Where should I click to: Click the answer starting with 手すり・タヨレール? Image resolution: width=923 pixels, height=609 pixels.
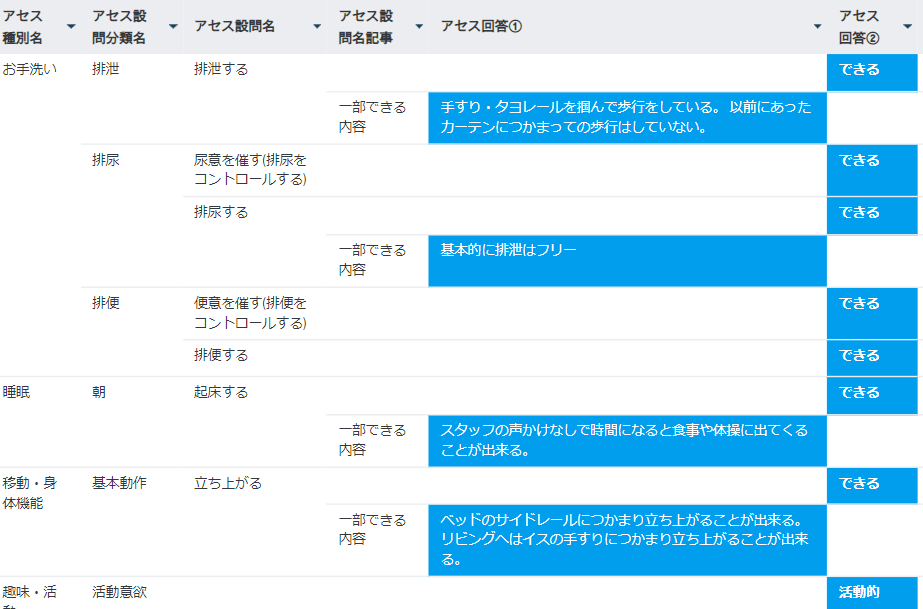coord(627,117)
